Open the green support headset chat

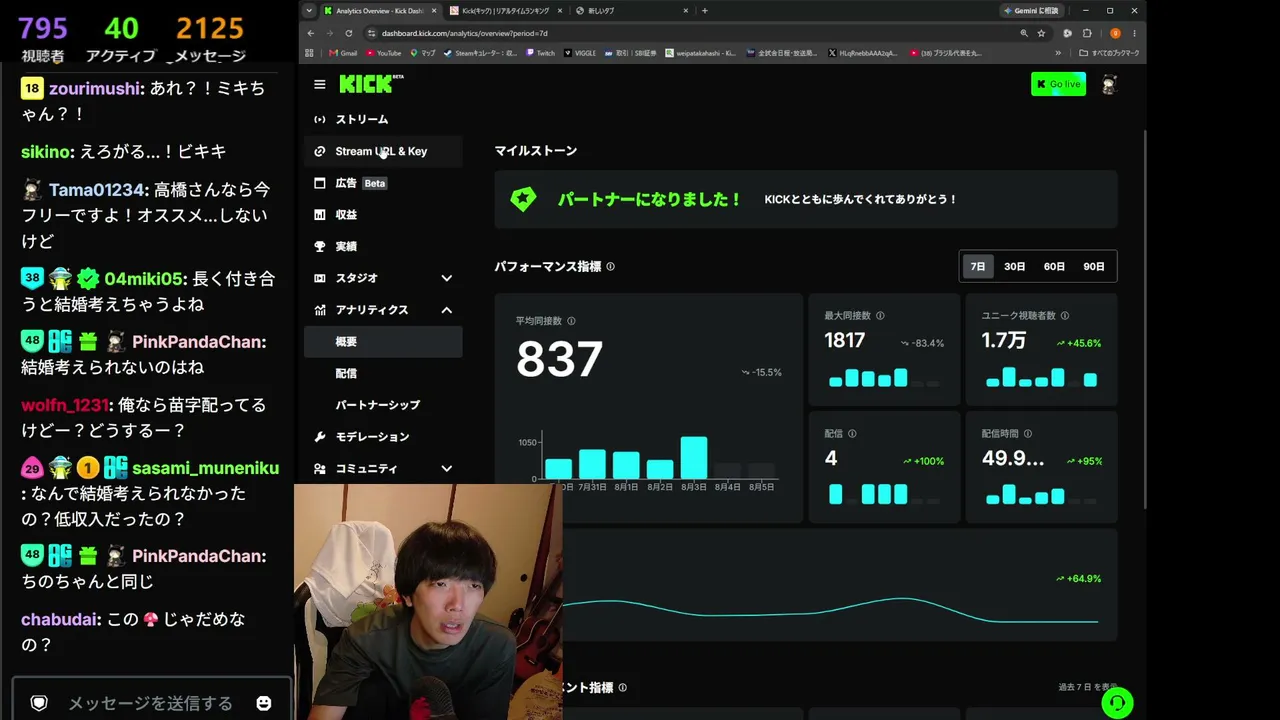(1117, 702)
